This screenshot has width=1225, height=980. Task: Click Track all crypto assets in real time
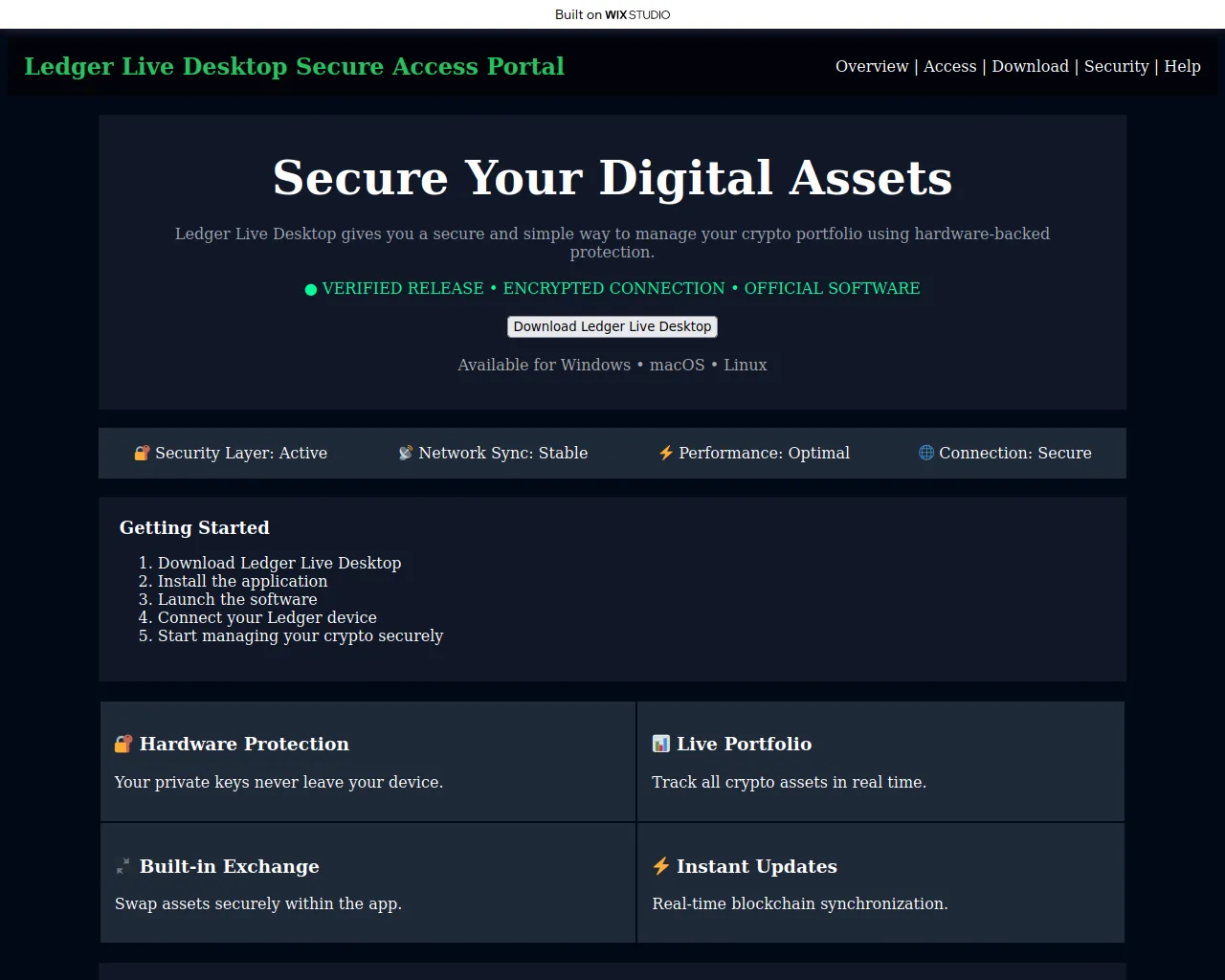(x=790, y=782)
